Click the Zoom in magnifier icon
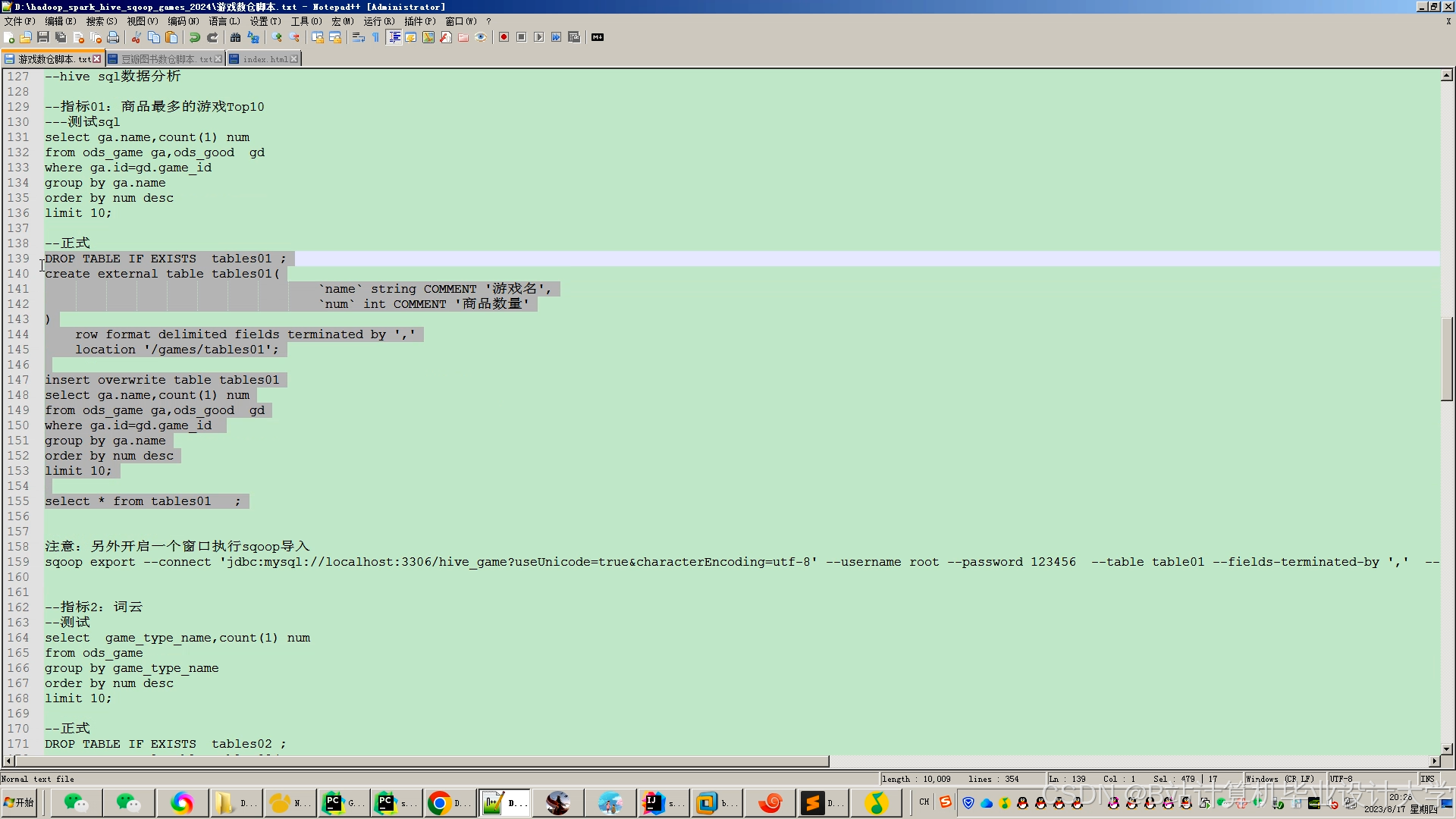Image resolution: width=1456 pixels, height=819 pixels. pyautogui.click(x=277, y=37)
